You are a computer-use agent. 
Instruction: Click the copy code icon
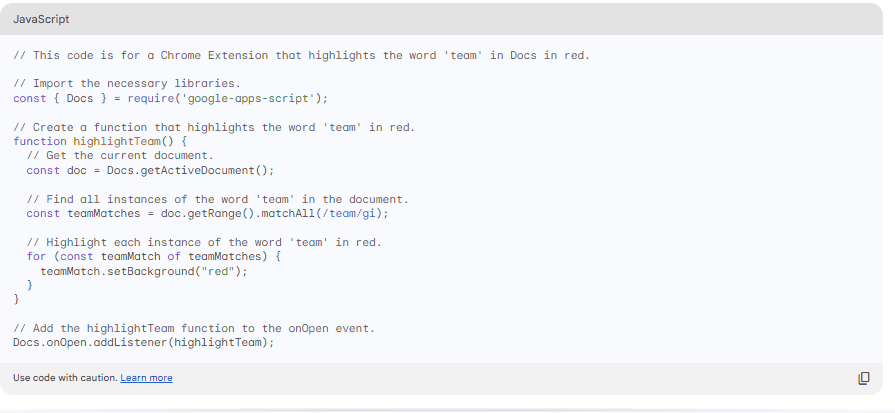[864, 378]
